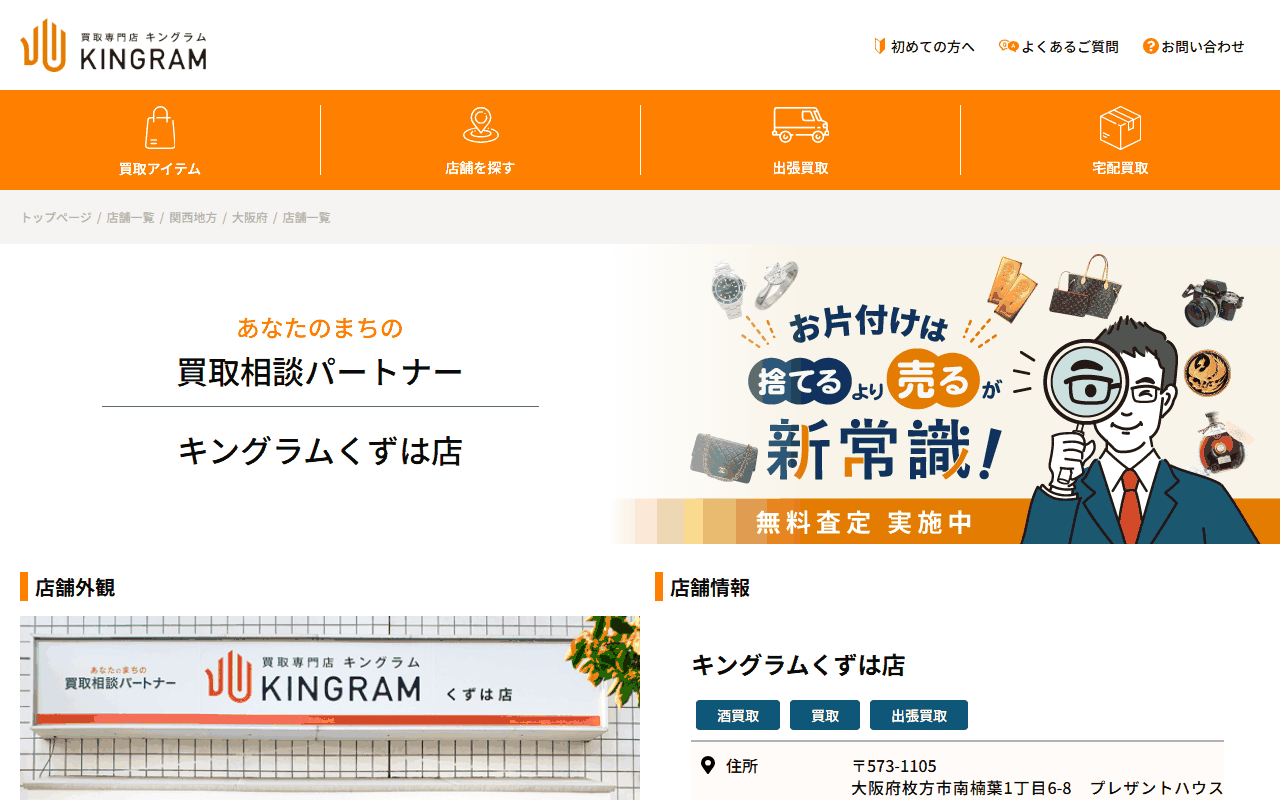Select the 店舗を探す menu label

(480, 168)
